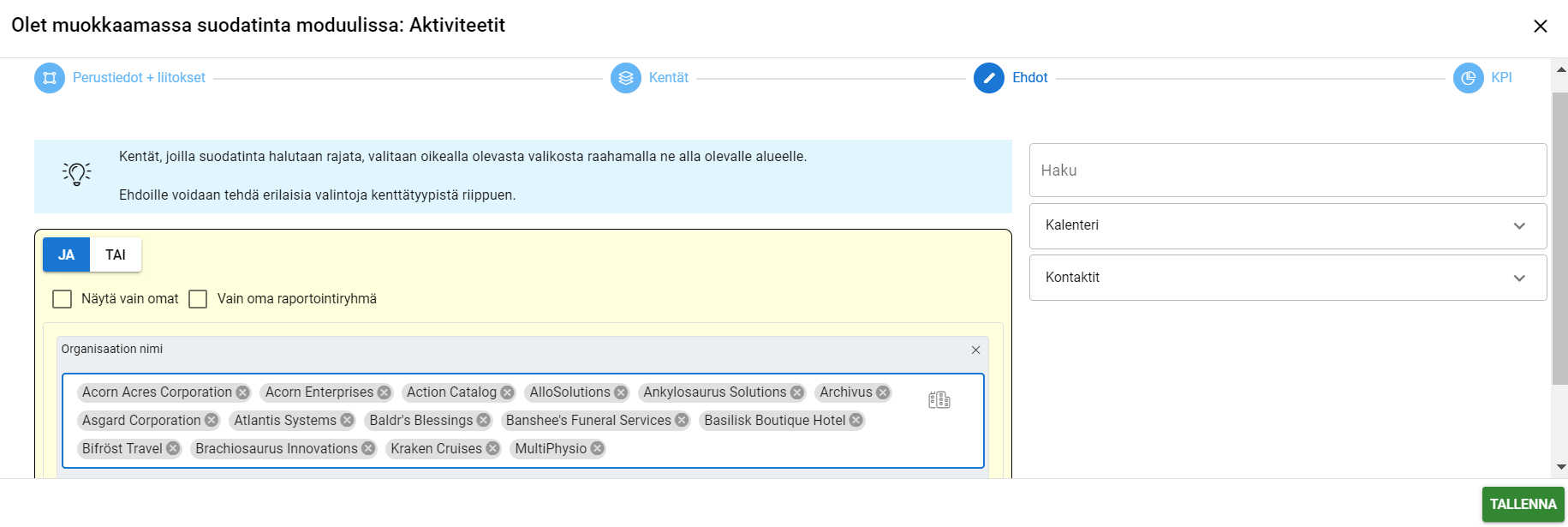Remove the Kraken Cruises chip

493,448
